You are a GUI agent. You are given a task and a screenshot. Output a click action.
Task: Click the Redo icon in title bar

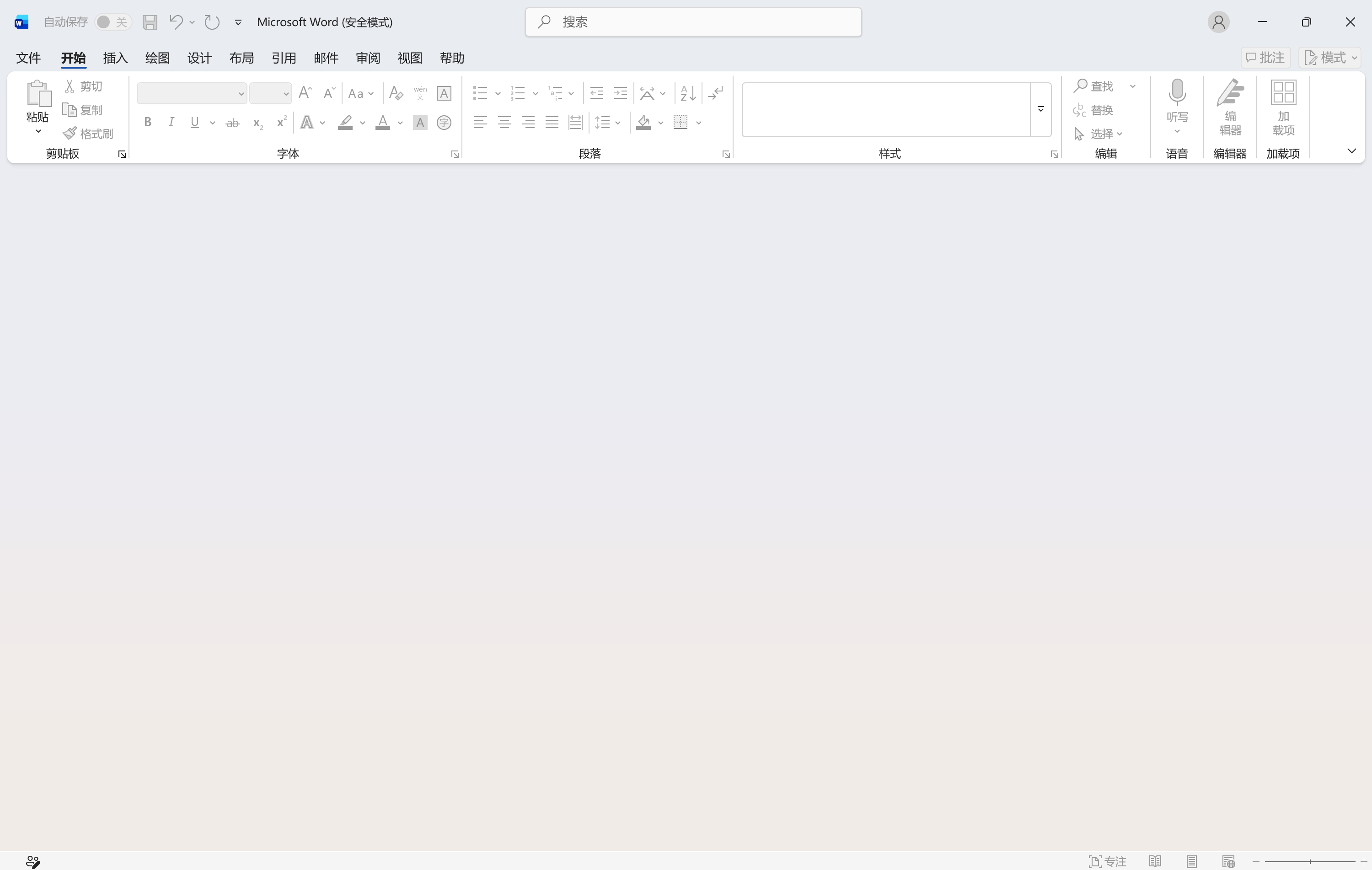pyautogui.click(x=212, y=22)
